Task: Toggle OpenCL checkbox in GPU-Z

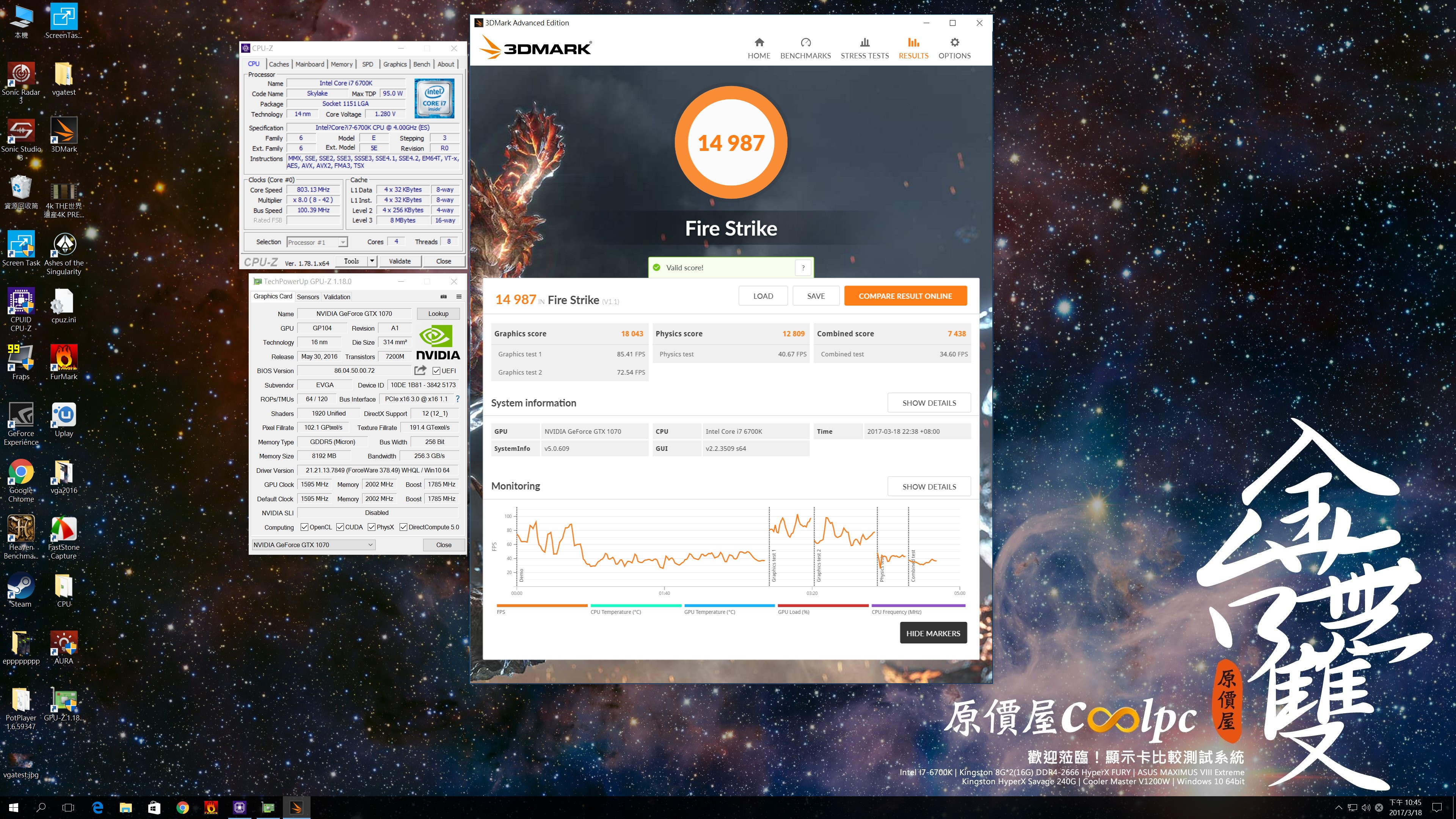Action: (x=304, y=527)
